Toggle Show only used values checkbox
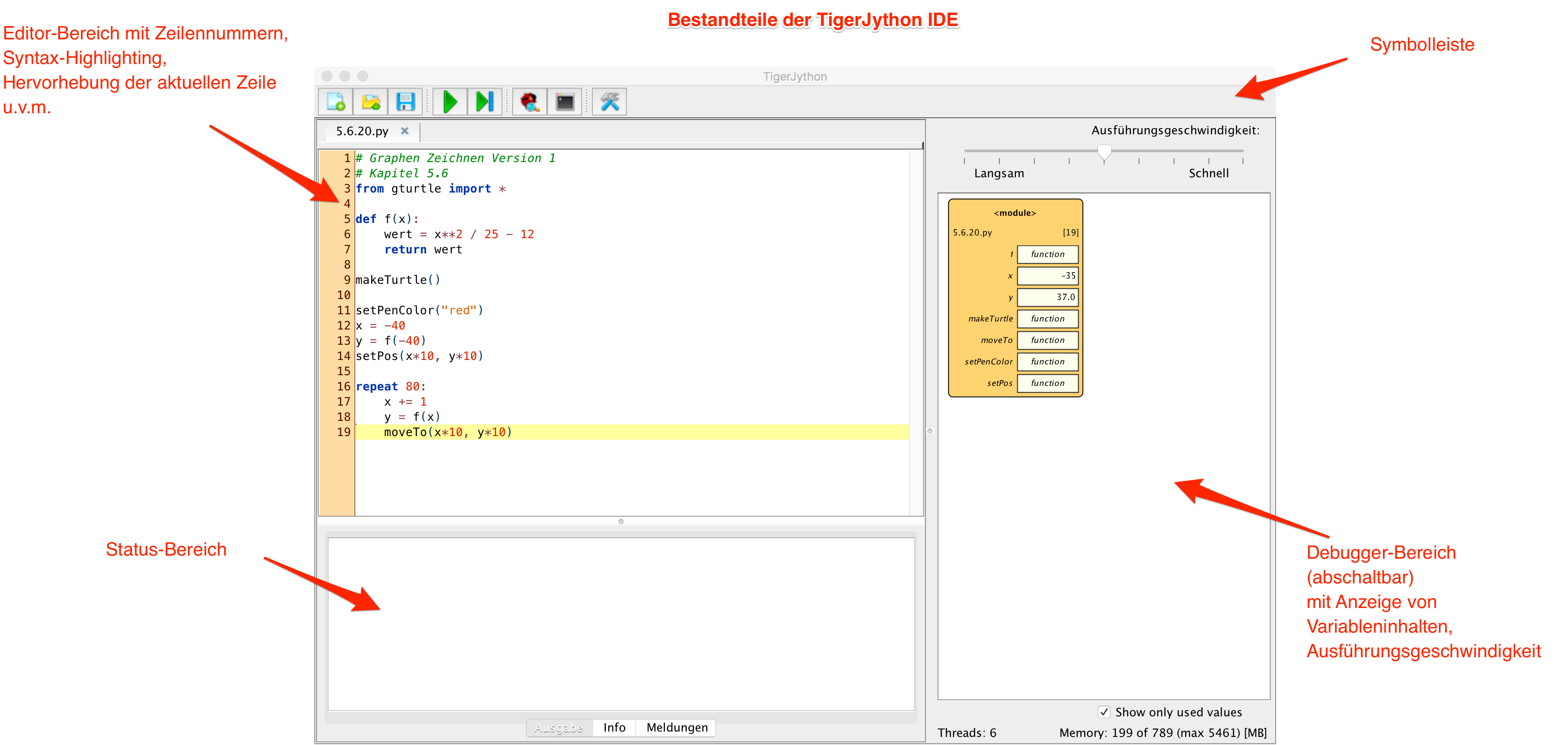Viewport: 1568px width, 745px height. pos(1104,711)
